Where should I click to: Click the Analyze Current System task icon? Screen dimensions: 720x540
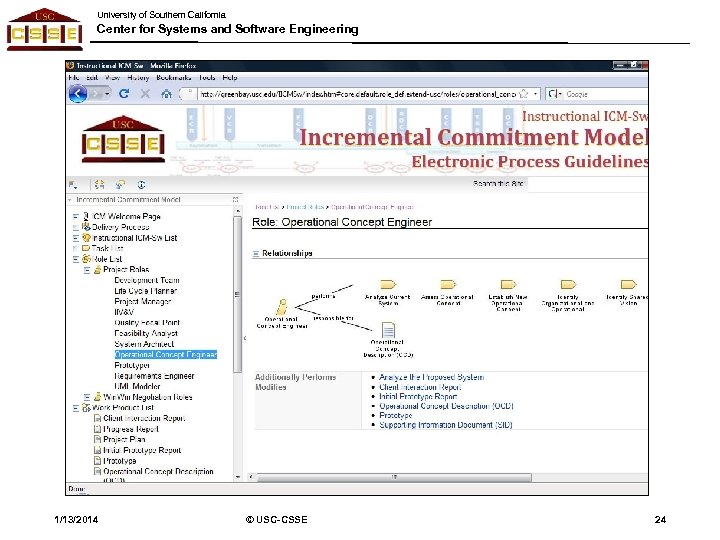[388, 285]
